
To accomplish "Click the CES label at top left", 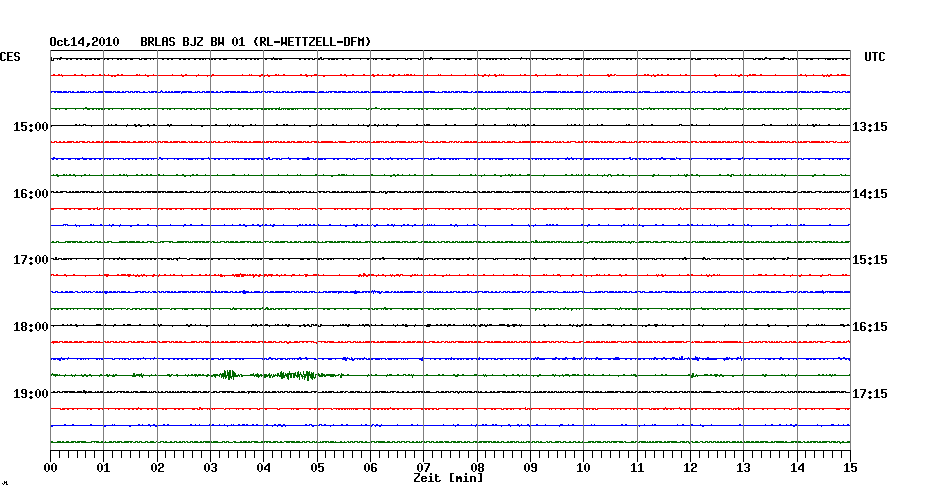I will 10,58.
